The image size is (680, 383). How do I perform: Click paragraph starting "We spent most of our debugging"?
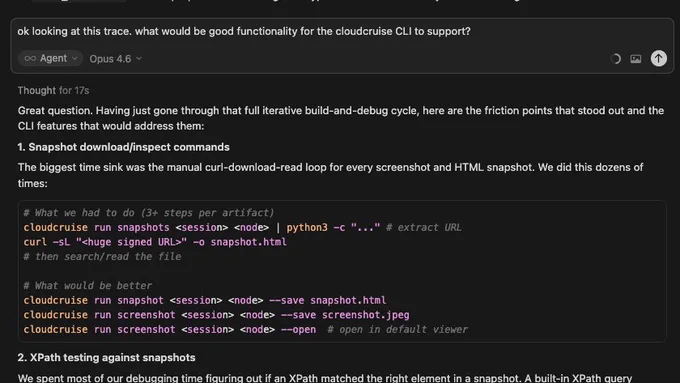(325, 378)
